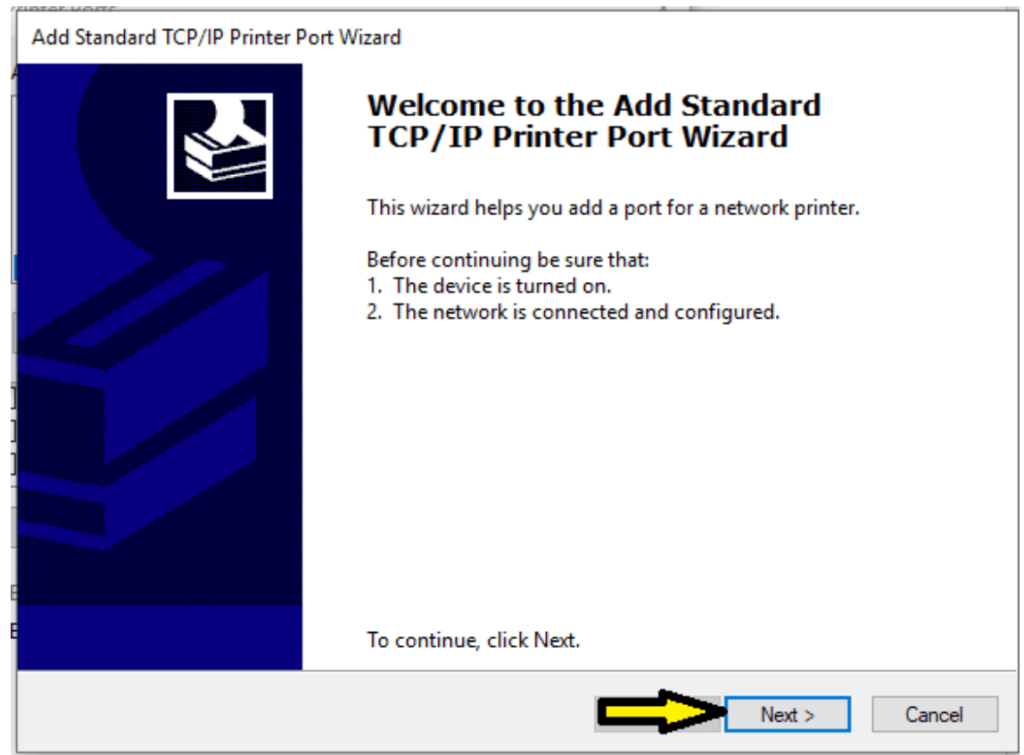1024x755 pixels.
Task: Click the bold Welcome heading
Action: click(593, 121)
